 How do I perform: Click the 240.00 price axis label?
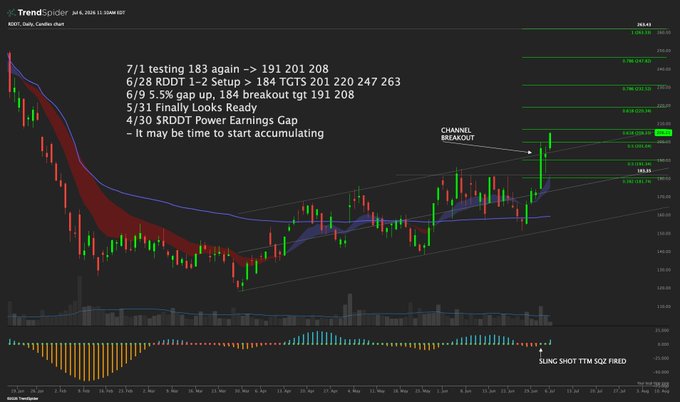pyautogui.click(x=664, y=69)
